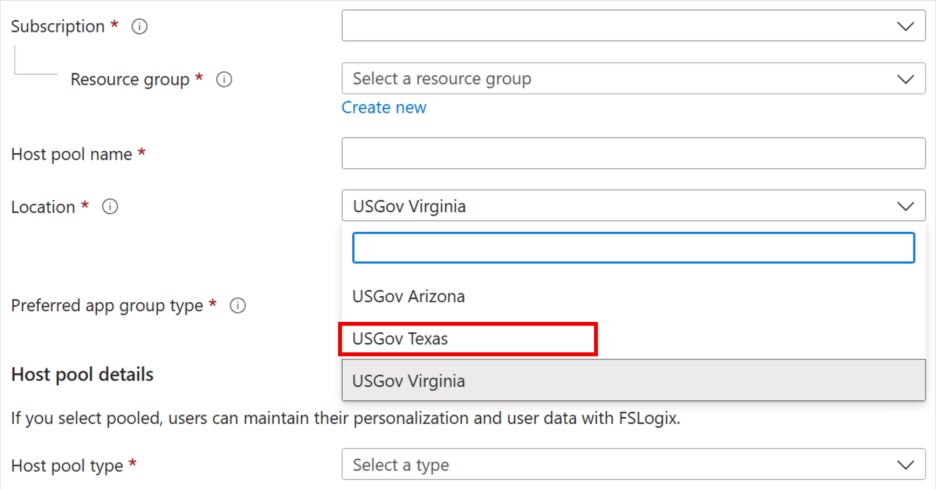Click the Subscription info icon

[x=140, y=27]
